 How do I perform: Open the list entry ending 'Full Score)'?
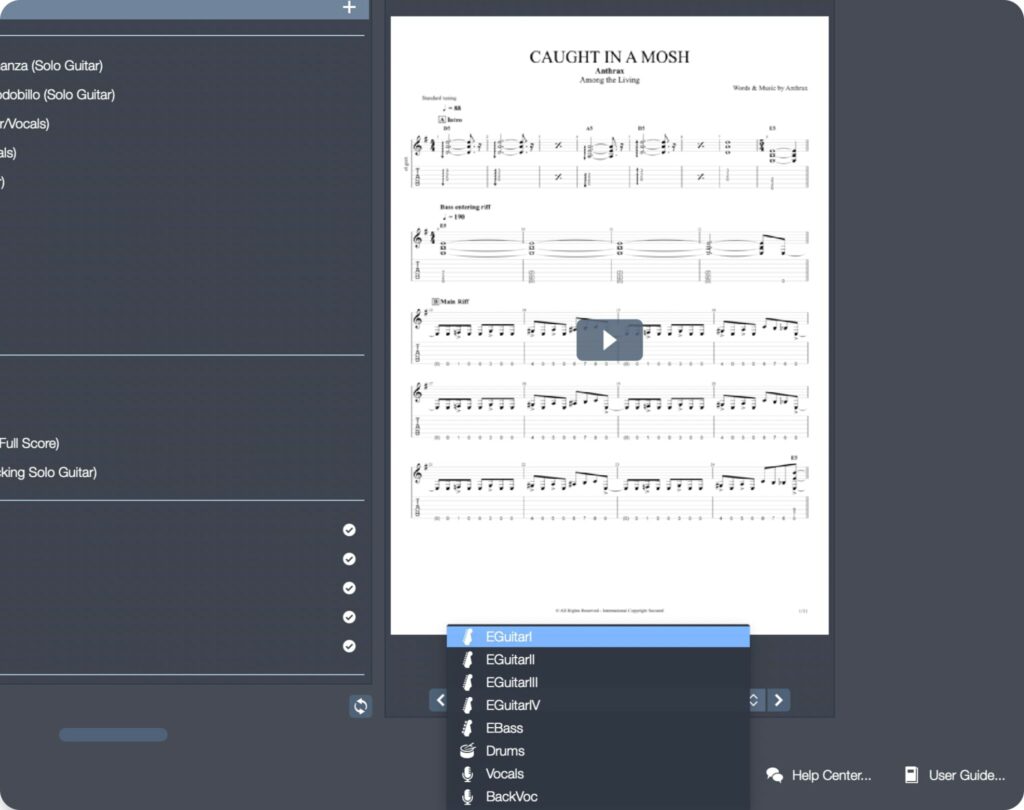tap(29, 443)
